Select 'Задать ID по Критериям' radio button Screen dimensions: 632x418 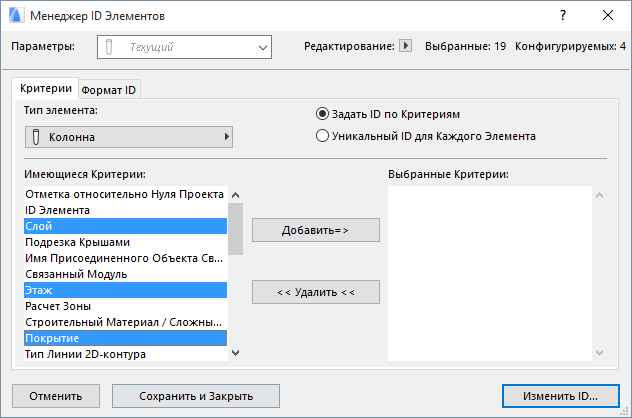coord(322,114)
